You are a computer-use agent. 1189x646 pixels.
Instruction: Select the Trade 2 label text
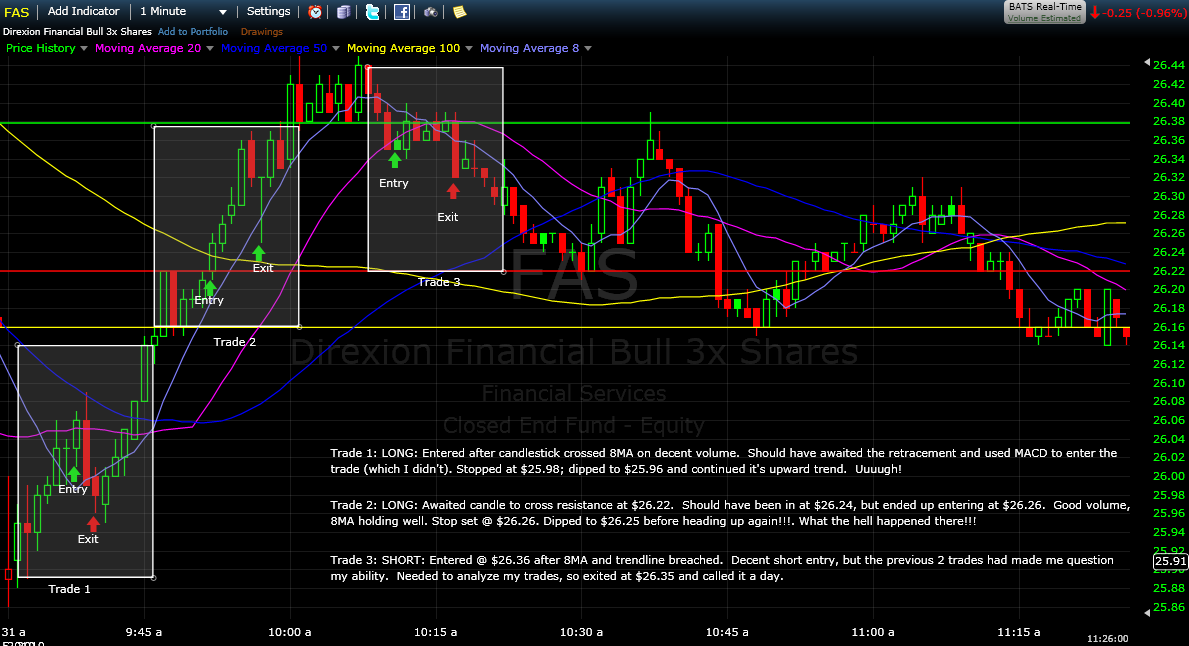tap(234, 342)
